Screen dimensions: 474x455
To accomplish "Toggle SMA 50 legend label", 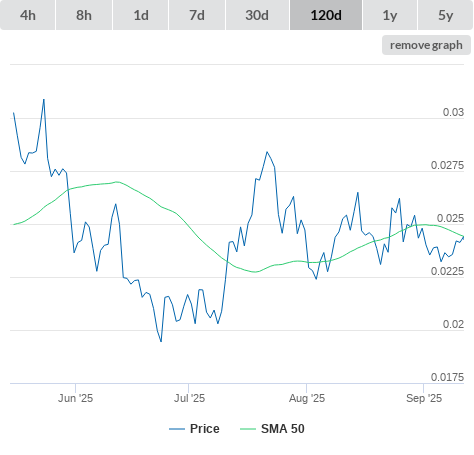I will coord(283,429).
